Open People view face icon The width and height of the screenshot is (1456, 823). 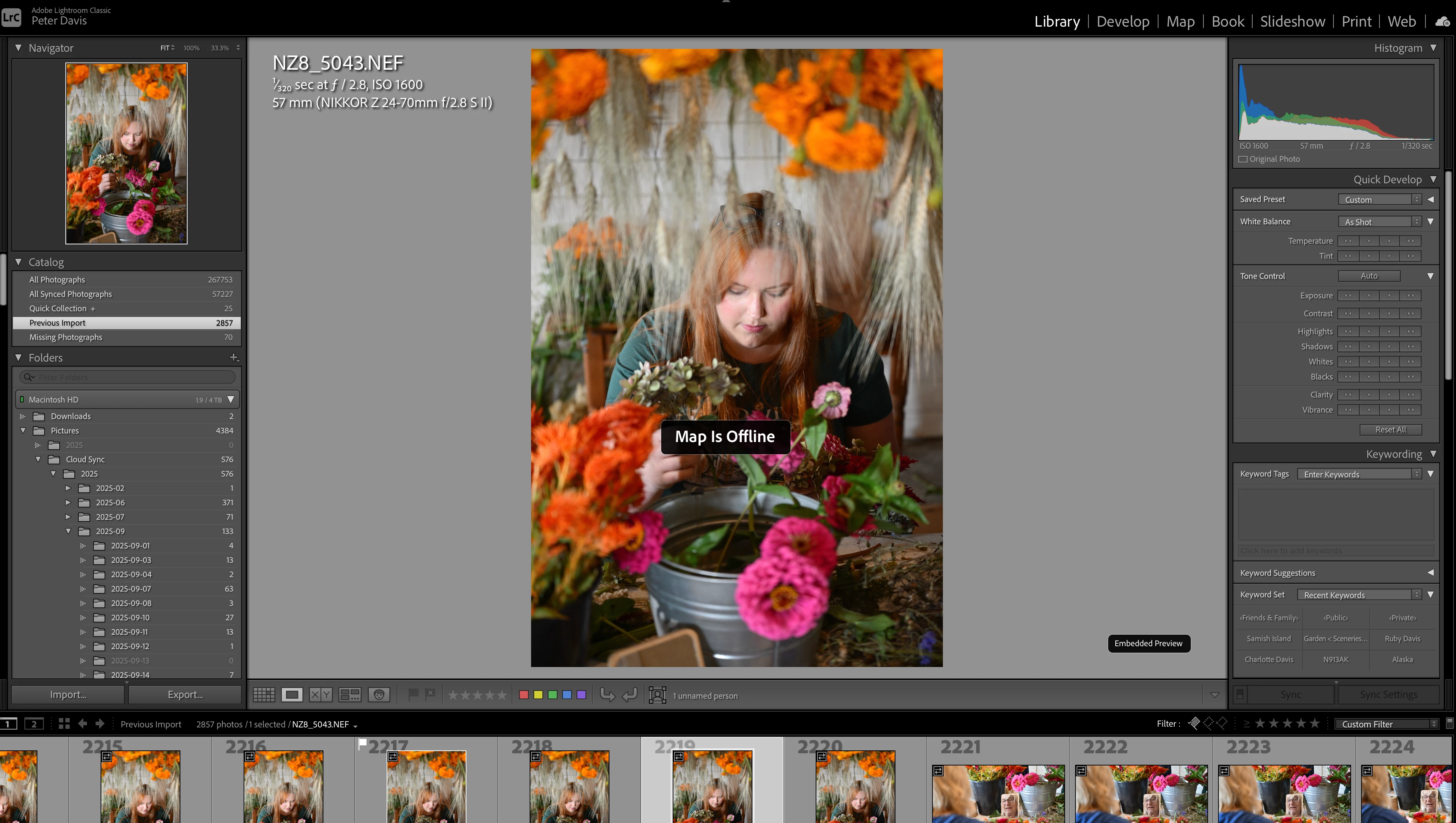379,695
